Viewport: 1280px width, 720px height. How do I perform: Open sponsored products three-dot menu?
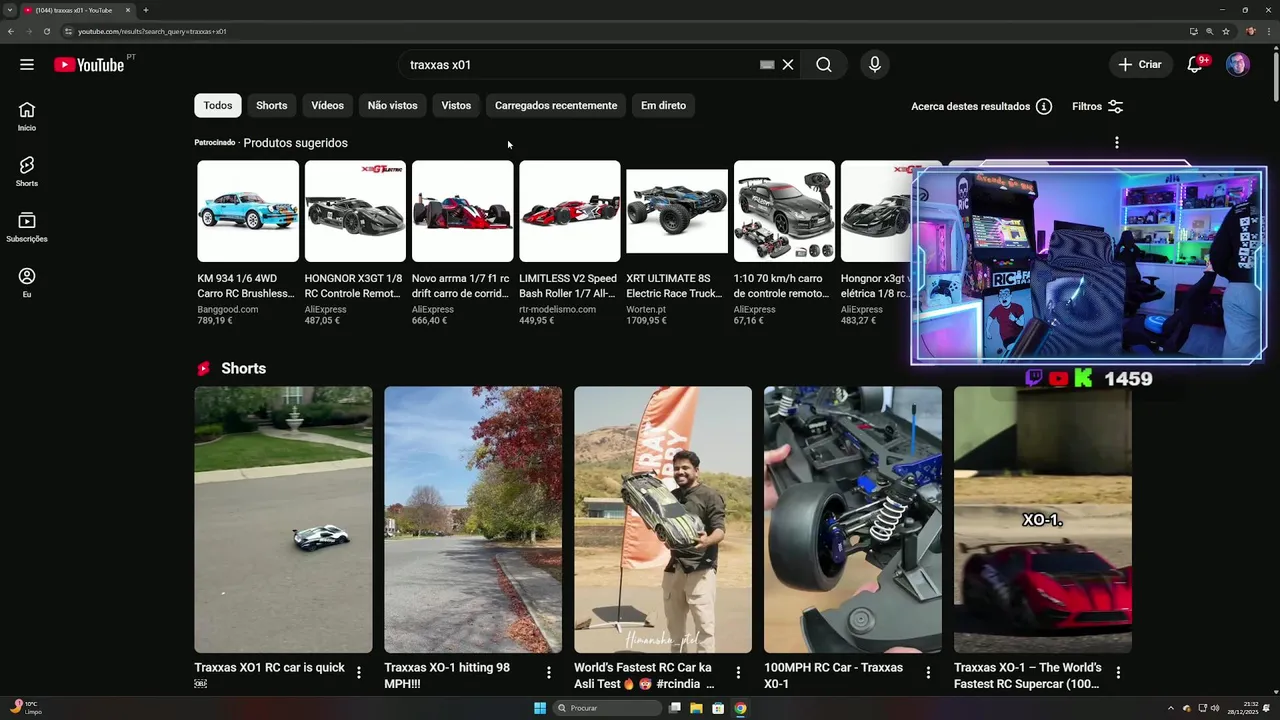click(1117, 143)
